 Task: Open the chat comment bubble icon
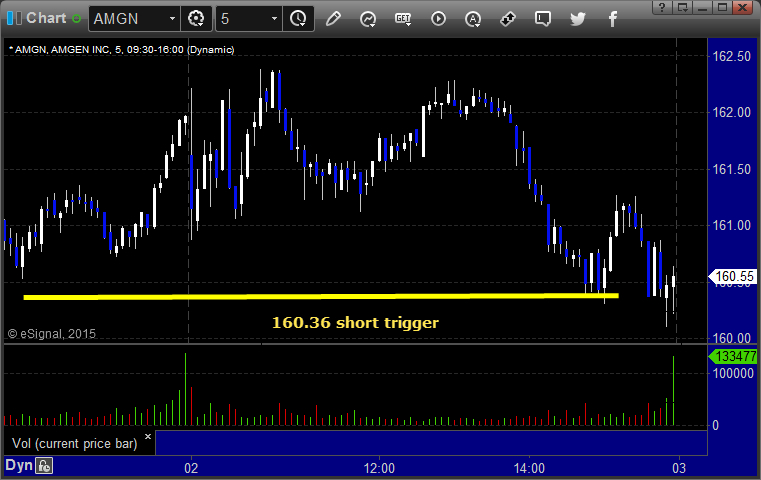coord(543,19)
